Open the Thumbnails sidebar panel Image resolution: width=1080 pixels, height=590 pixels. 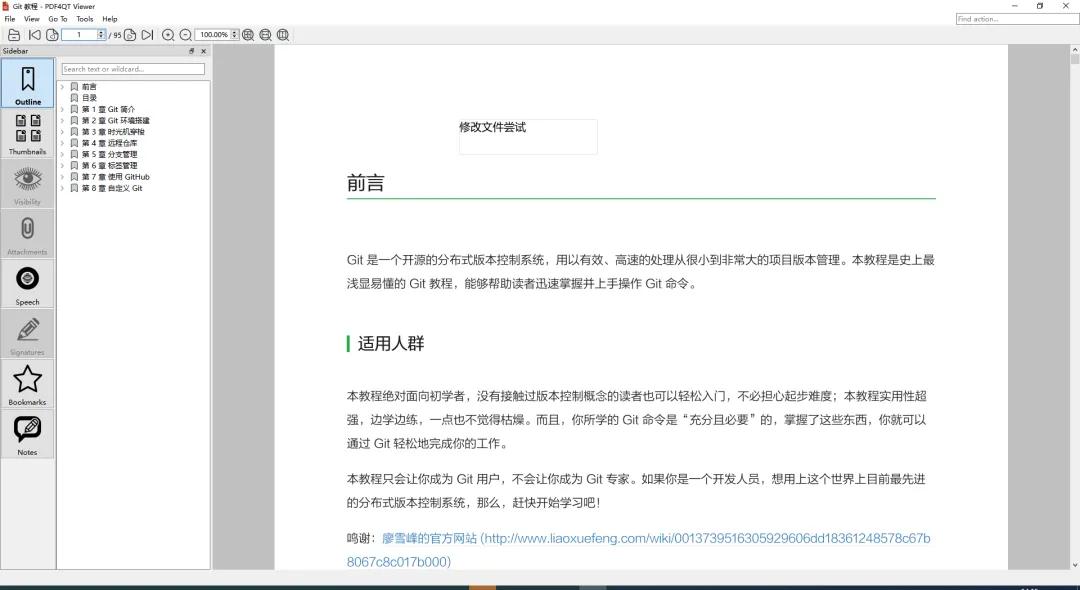click(27, 131)
